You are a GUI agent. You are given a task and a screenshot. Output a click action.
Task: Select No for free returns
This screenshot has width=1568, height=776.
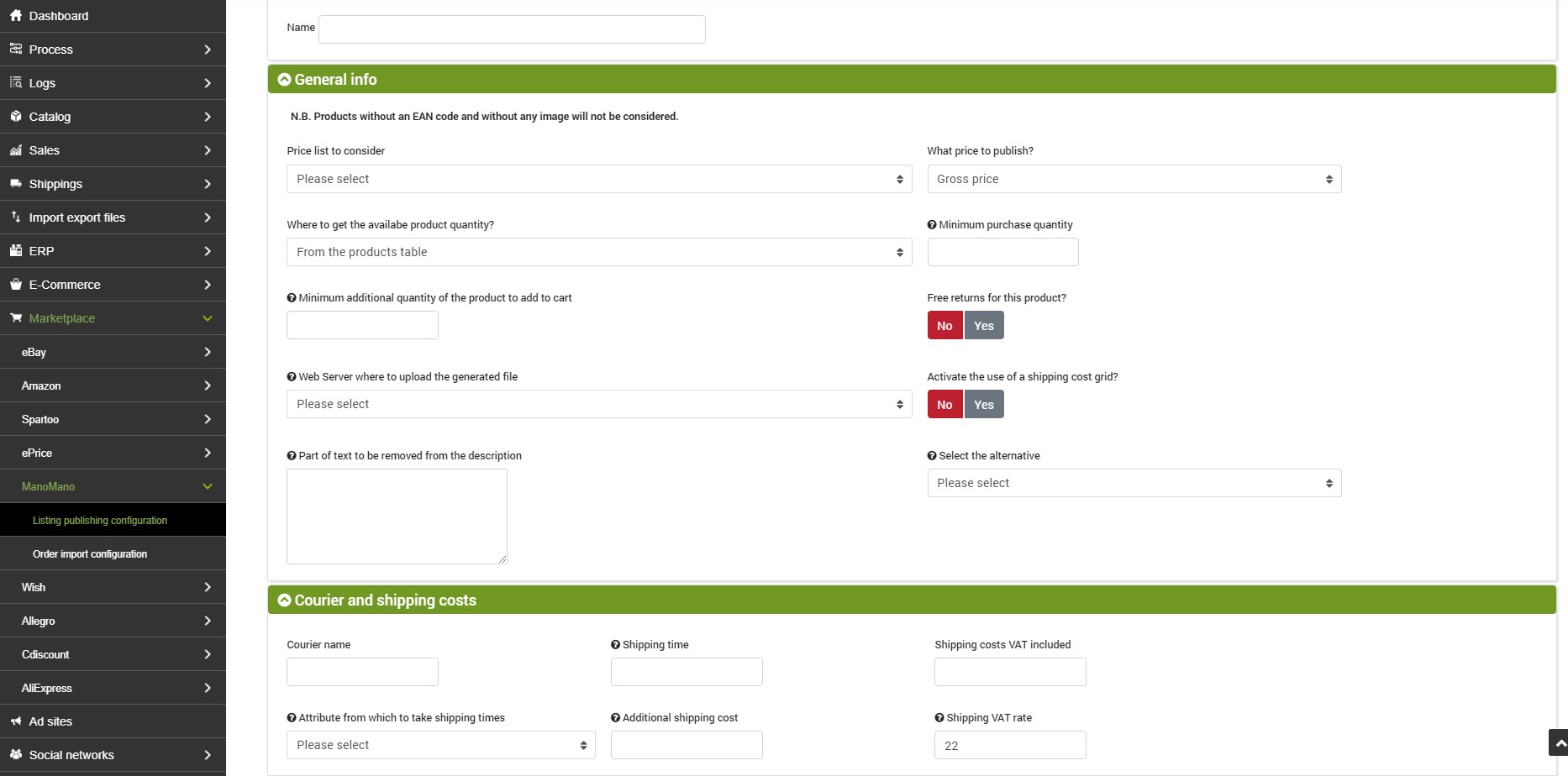(944, 326)
